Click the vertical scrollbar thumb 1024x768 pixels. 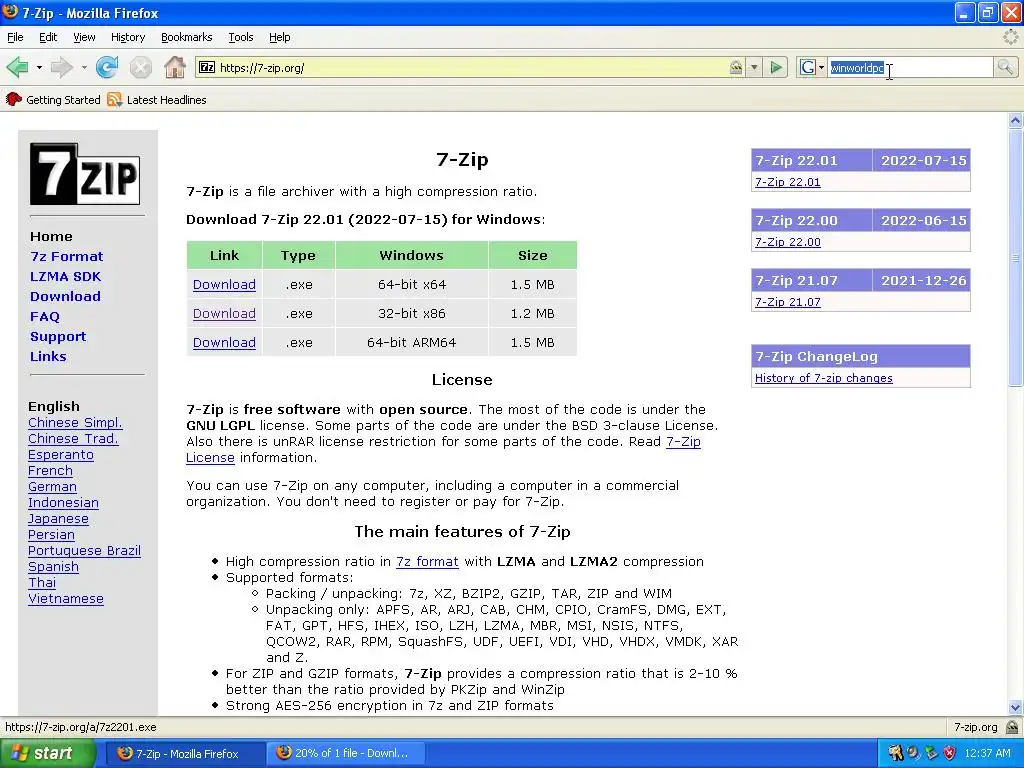click(x=1015, y=257)
